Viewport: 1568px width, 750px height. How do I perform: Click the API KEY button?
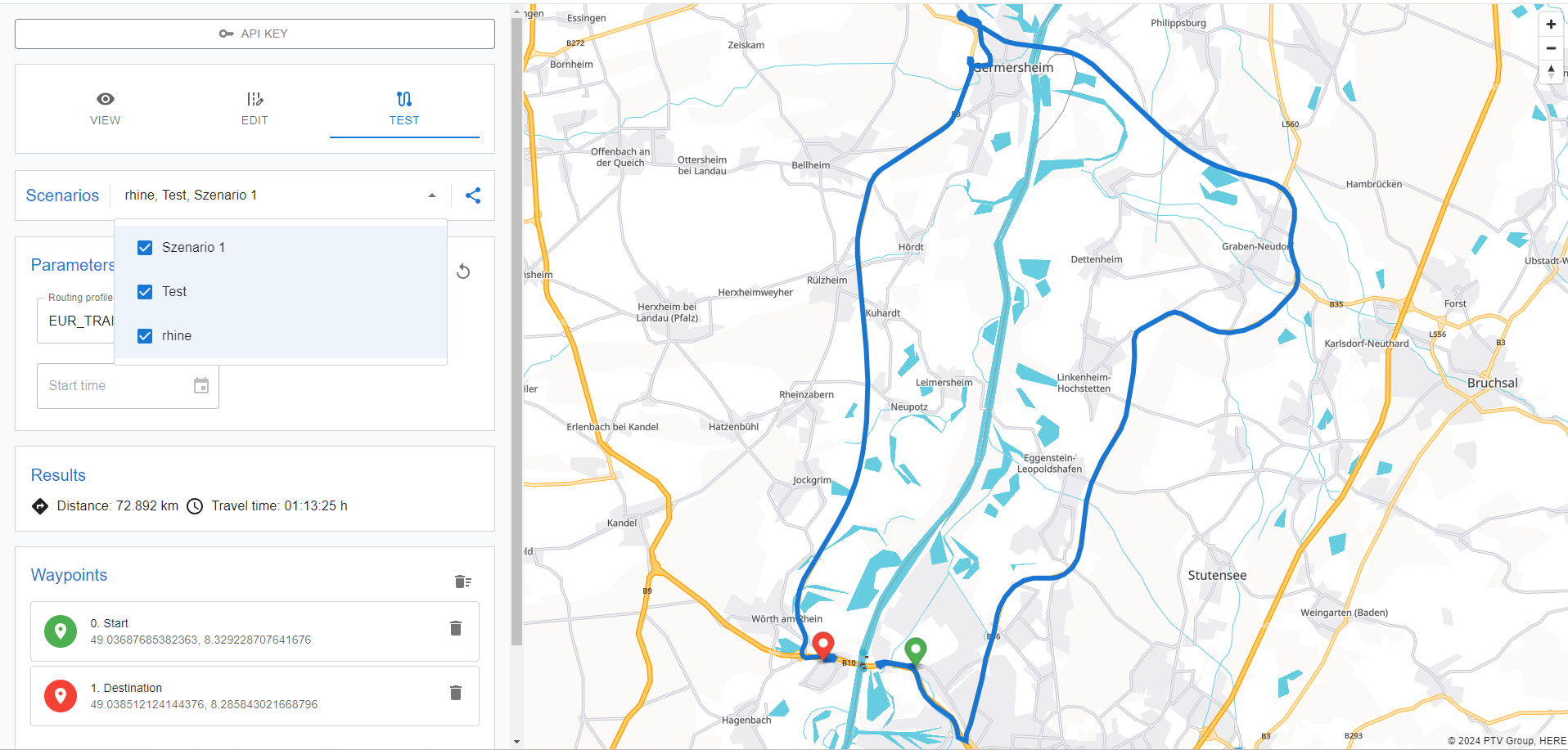(255, 34)
